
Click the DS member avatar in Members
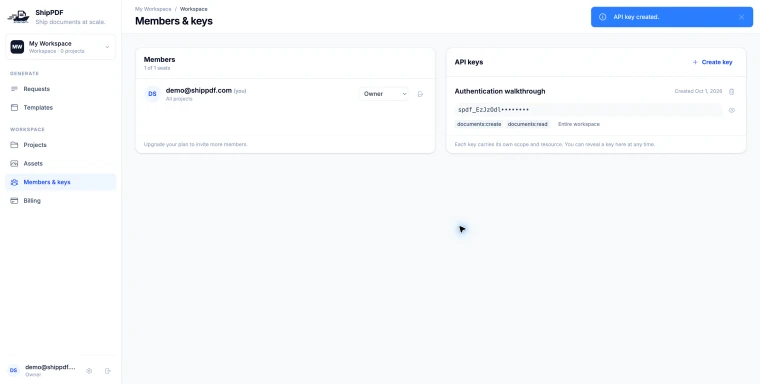tap(152, 94)
